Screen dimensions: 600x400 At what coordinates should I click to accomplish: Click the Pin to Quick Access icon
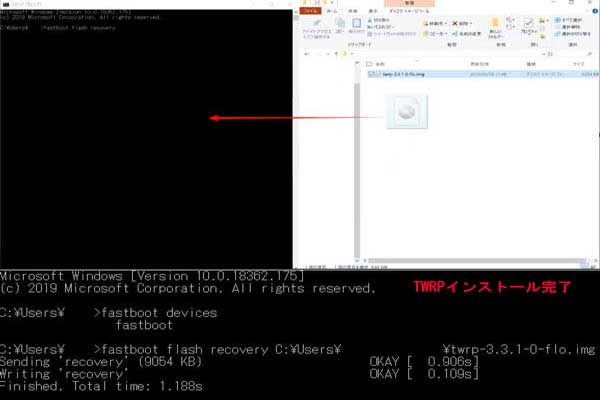(x=314, y=24)
